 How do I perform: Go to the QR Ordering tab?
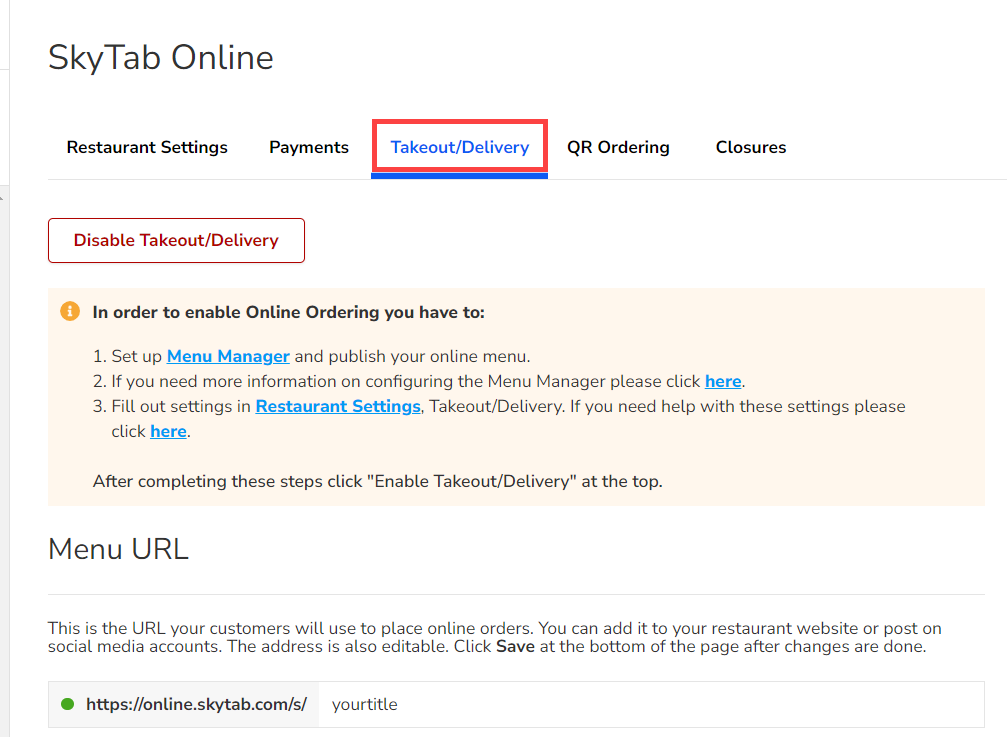[x=618, y=147]
